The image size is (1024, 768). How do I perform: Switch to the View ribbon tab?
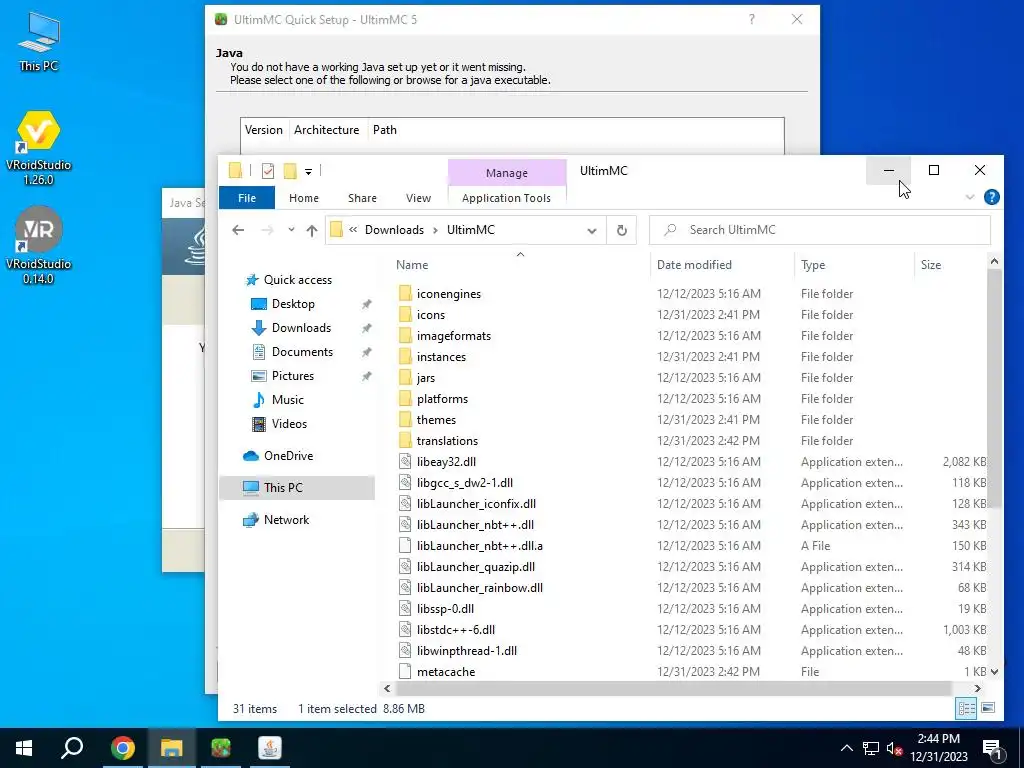[x=418, y=198]
